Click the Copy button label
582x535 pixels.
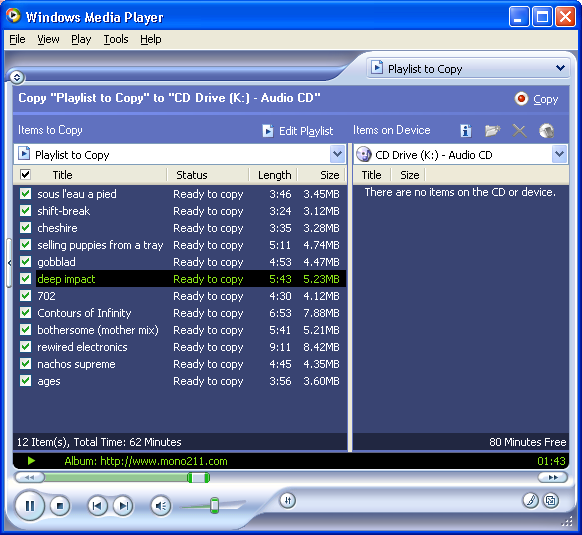546,99
